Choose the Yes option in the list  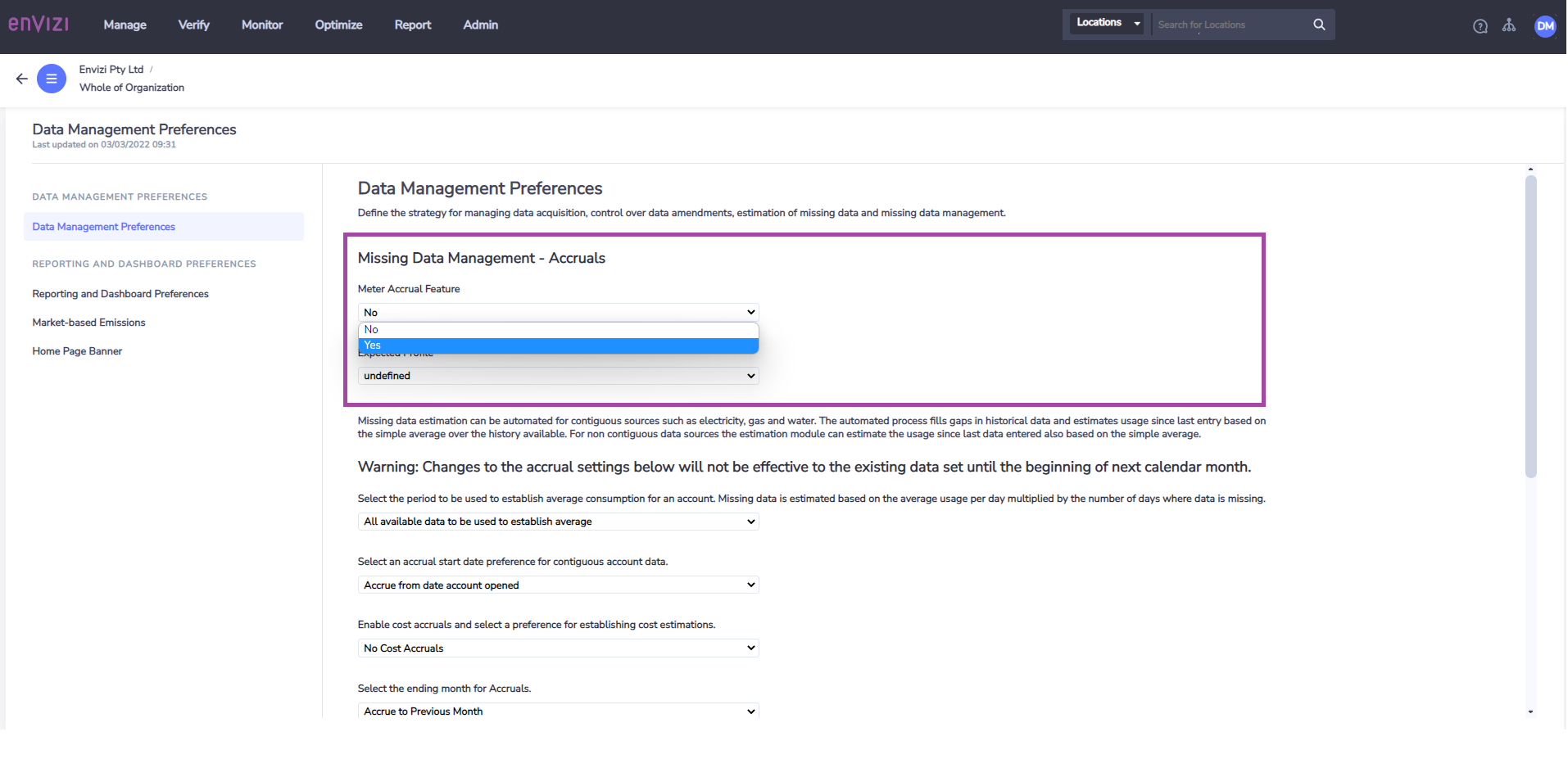558,346
